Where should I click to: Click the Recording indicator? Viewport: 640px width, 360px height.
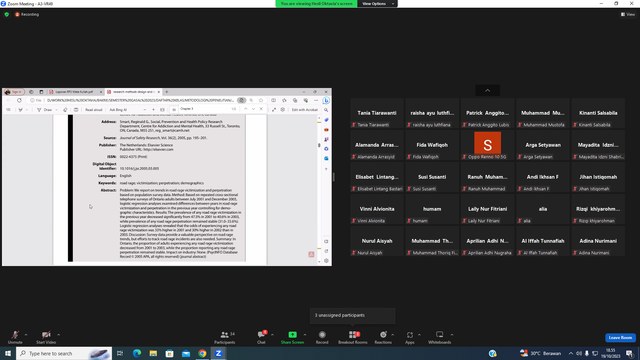(x=27, y=14)
